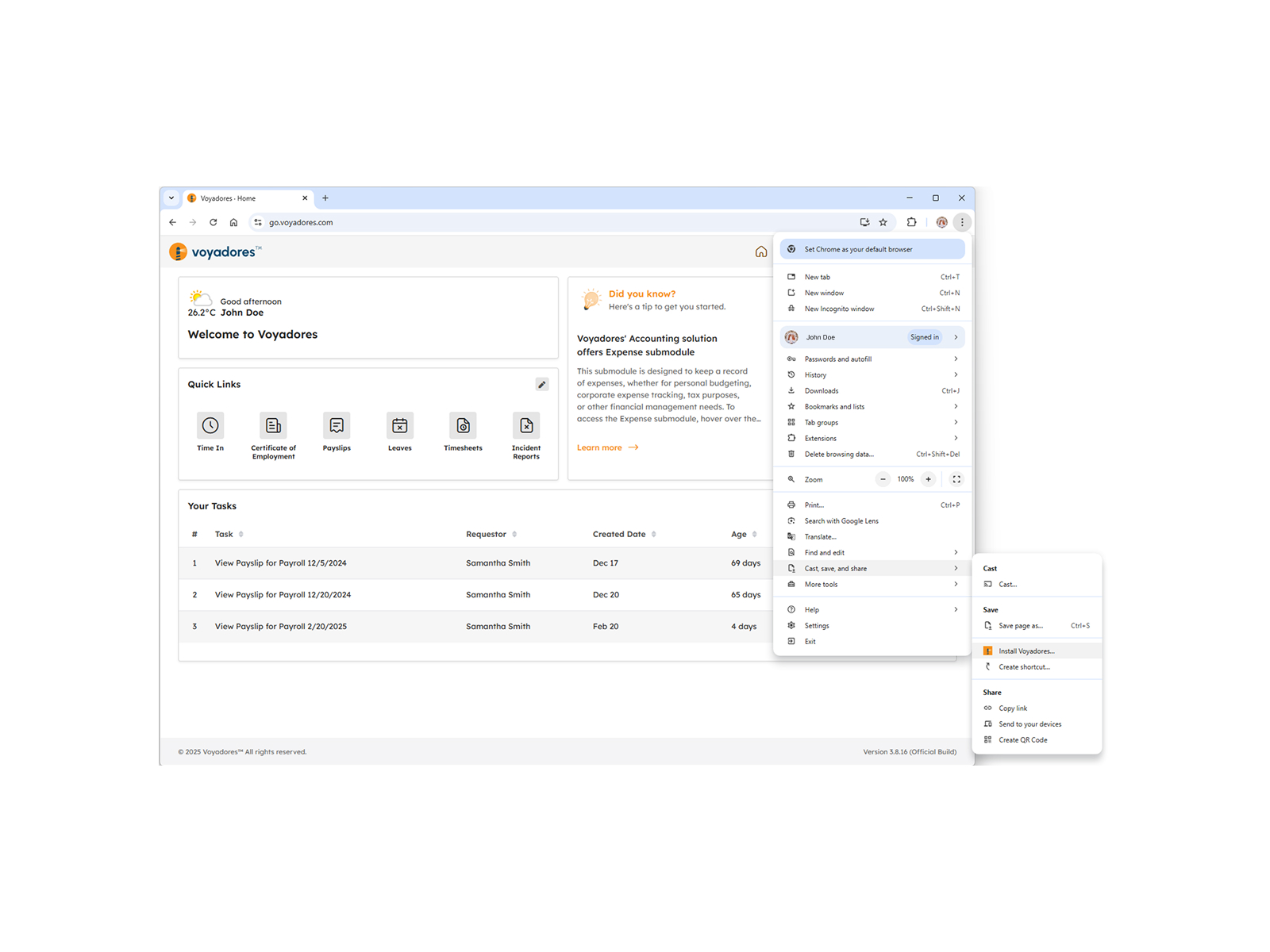
Task: View site information icon in address bar
Action: tap(258, 222)
